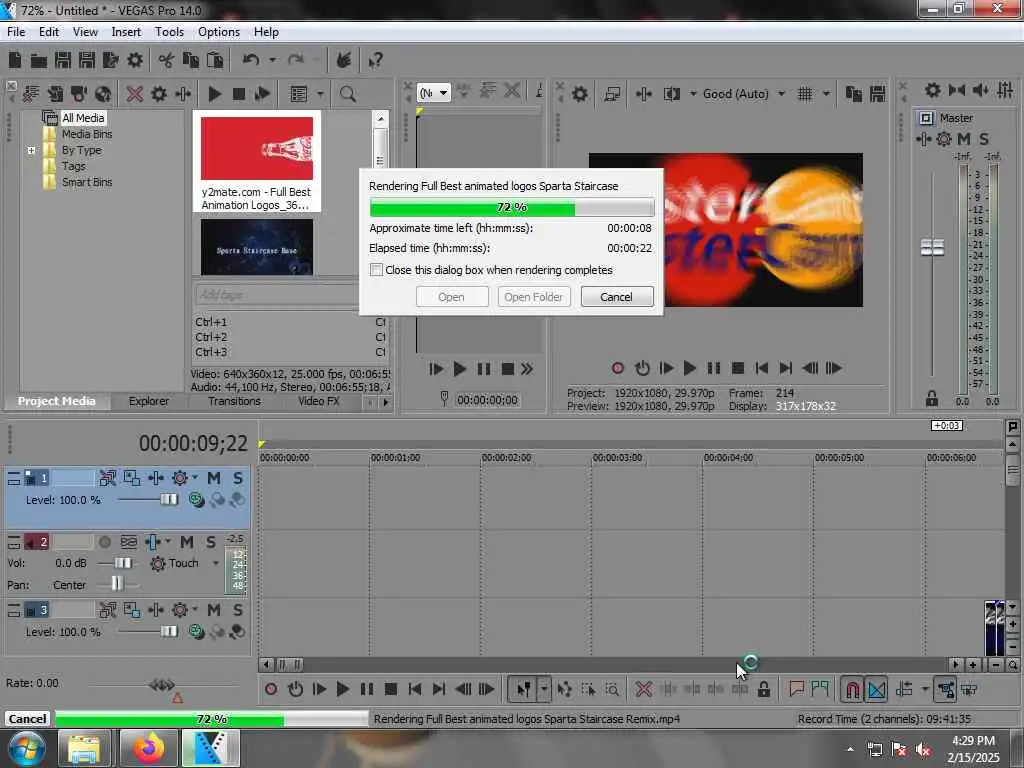The image size is (1024, 768).
Task: Click Remove selected media red X icon
Action: [x=135, y=94]
